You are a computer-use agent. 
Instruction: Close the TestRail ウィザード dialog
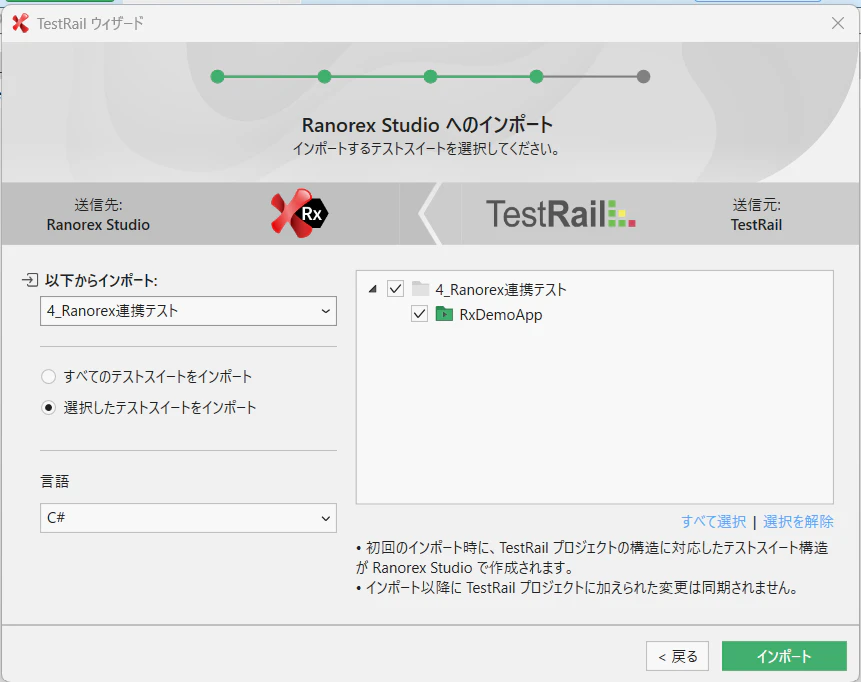[838, 23]
